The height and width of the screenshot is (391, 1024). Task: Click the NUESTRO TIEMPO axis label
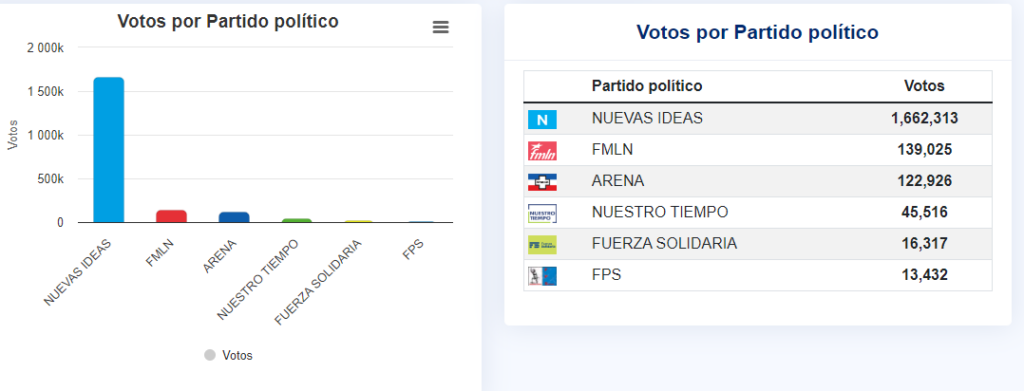tap(257, 280)
